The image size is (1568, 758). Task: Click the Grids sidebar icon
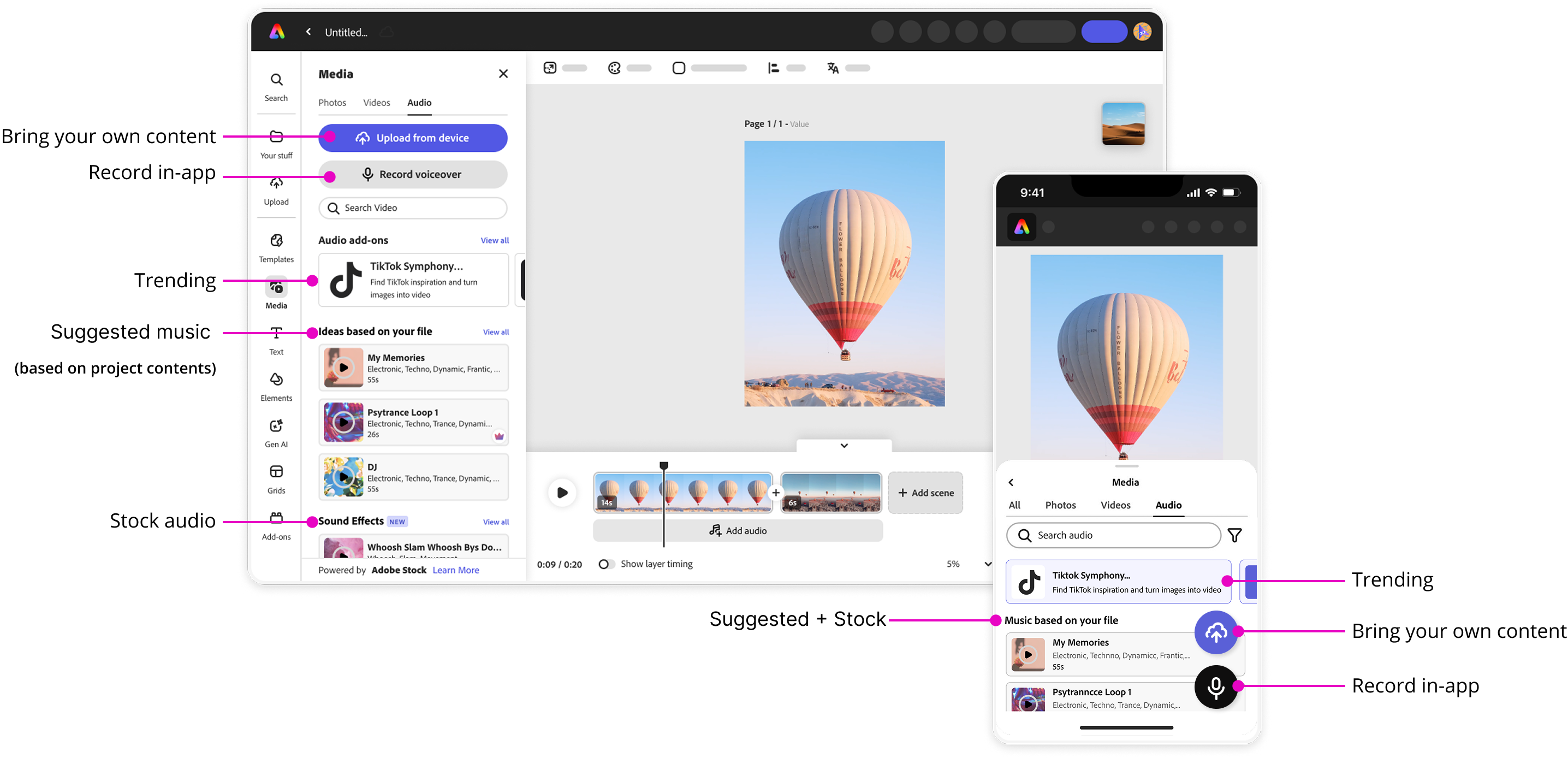click(x=276, y=472)
